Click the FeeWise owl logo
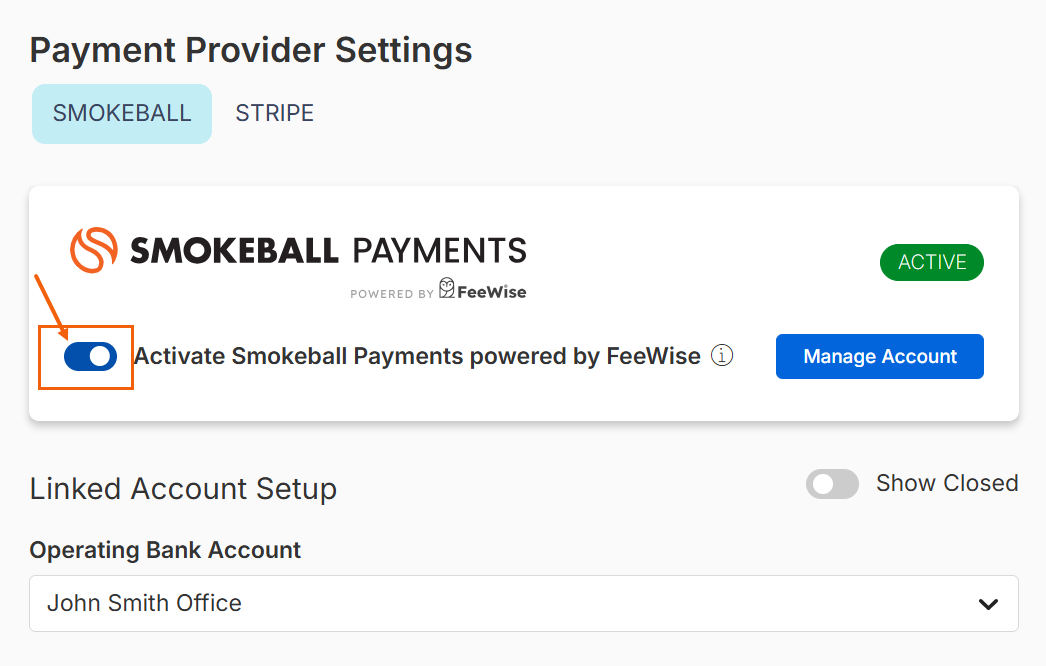 click(446, 288)
